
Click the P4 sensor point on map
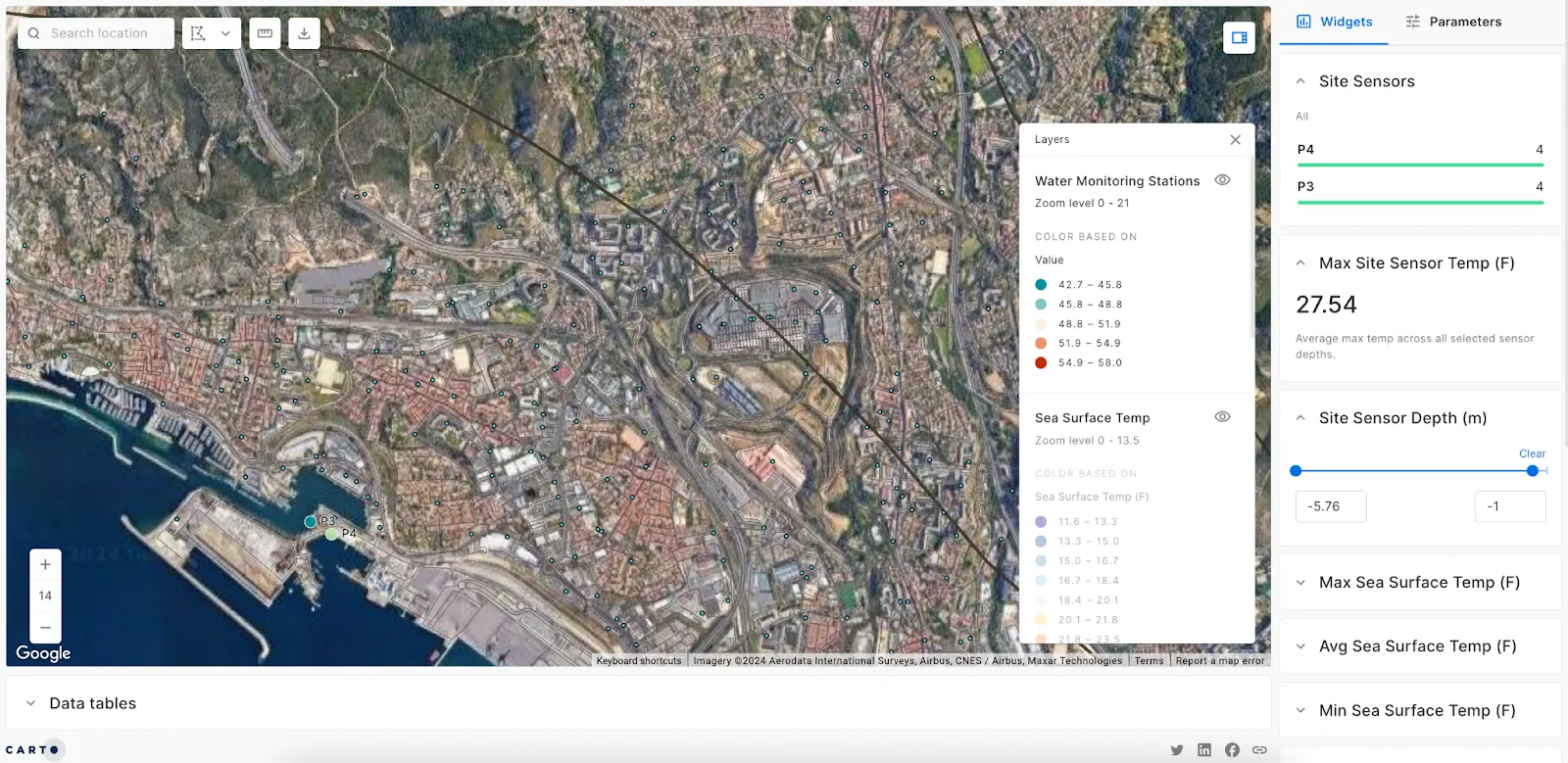(332, 534)
